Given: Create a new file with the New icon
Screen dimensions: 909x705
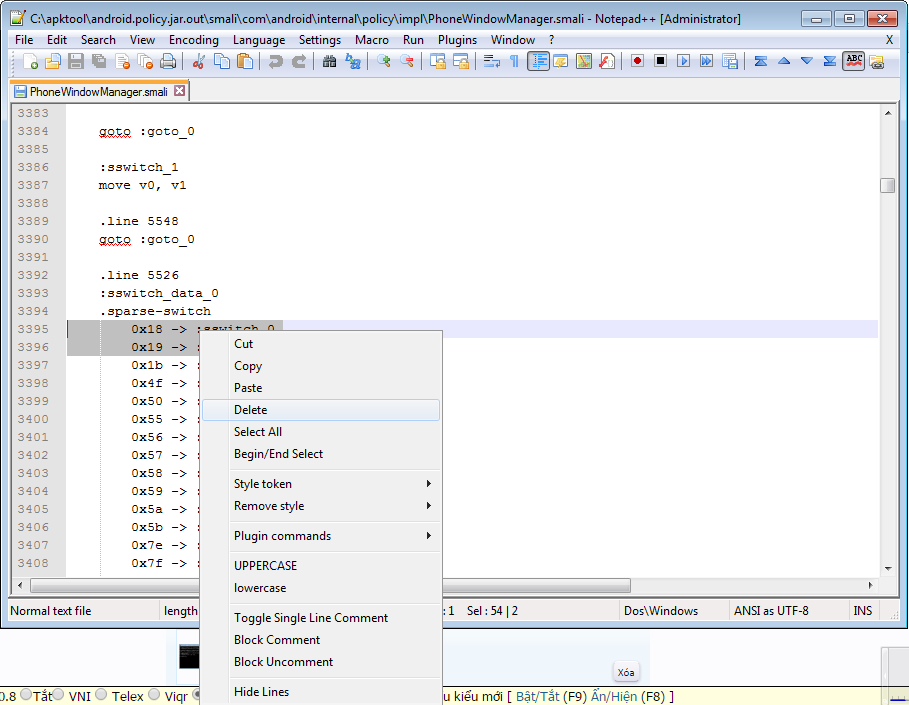Looking at the screenshot, I should (30, 61).
